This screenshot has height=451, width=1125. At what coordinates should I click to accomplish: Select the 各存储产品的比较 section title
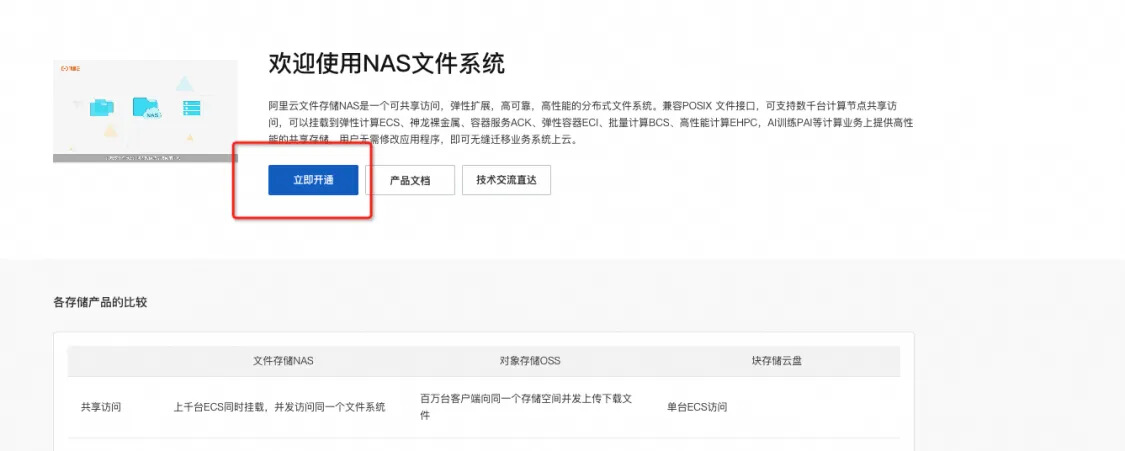pyautogui.click(x=100, y=303)
